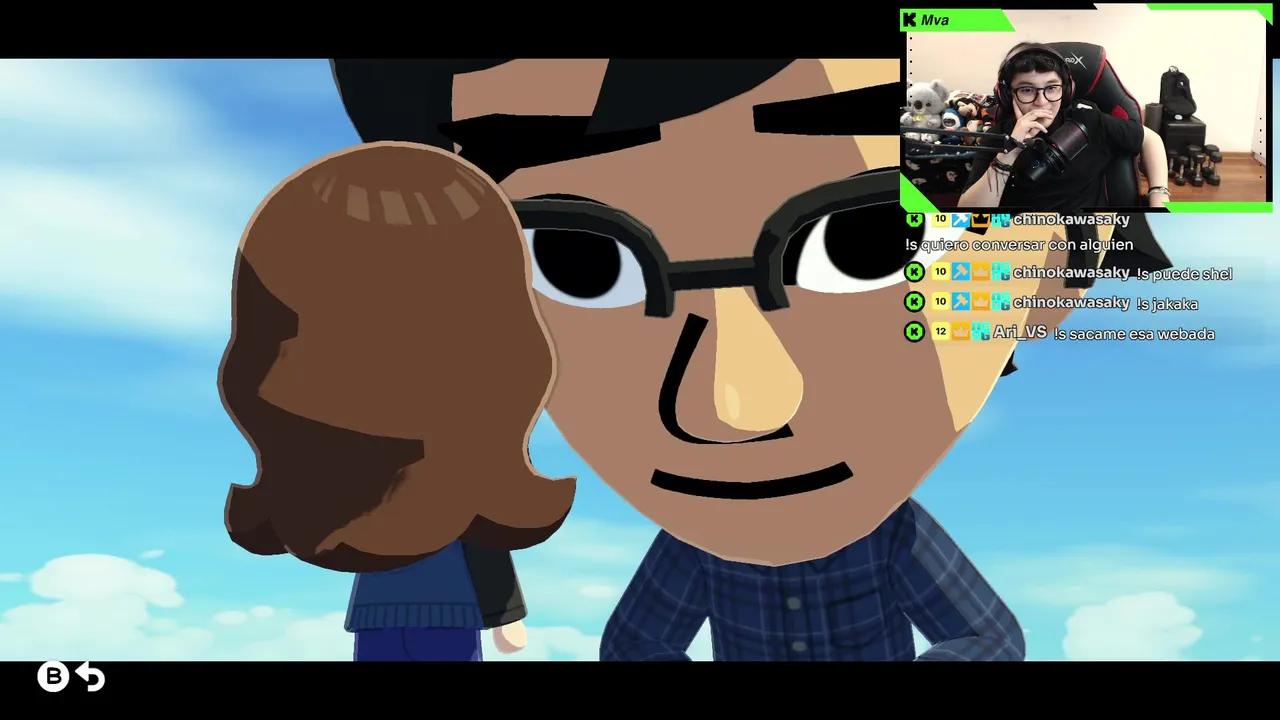
Task: Click chat text '!s jakaka'
Action: pyautogui.click(x=1167, y=303)
